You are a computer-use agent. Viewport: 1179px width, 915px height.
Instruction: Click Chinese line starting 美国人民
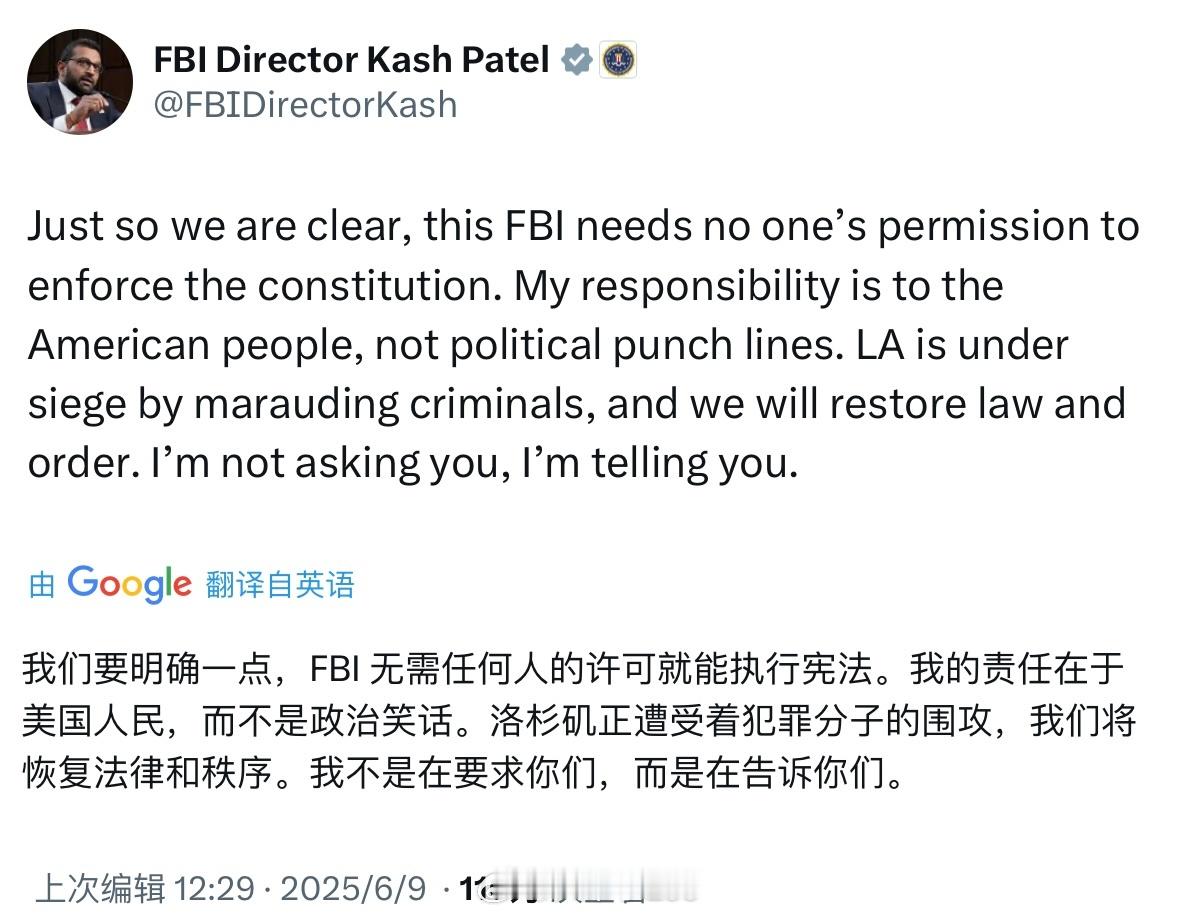579,720
